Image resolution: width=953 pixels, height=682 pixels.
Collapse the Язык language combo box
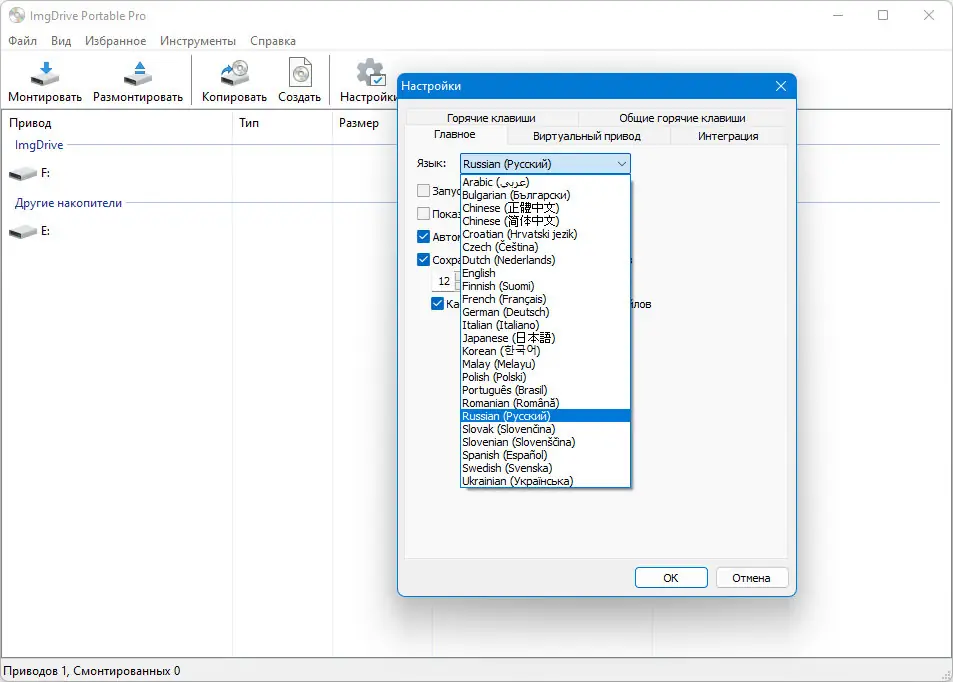click(545, 164)
